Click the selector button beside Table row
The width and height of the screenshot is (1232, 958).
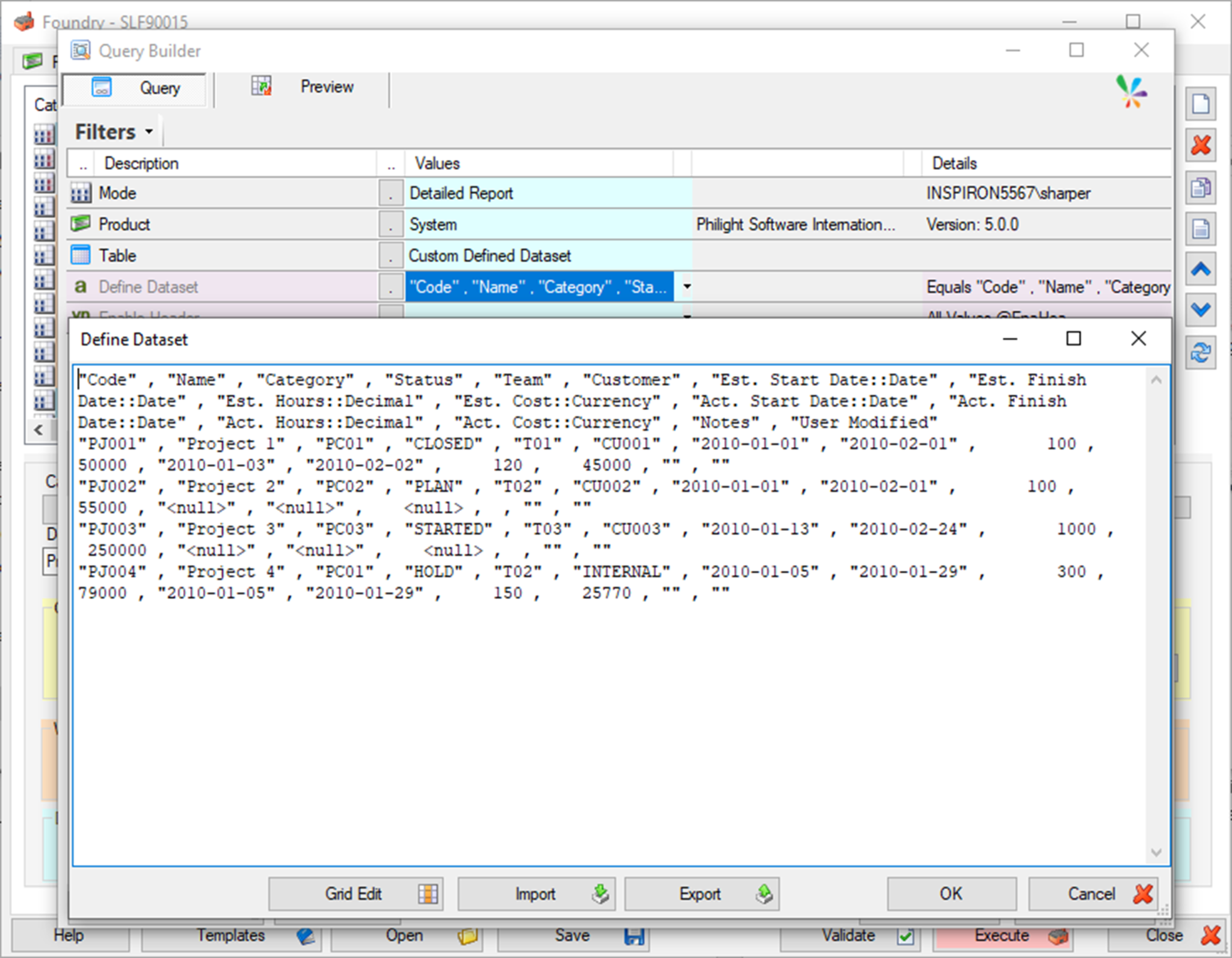tap(391, 256)
